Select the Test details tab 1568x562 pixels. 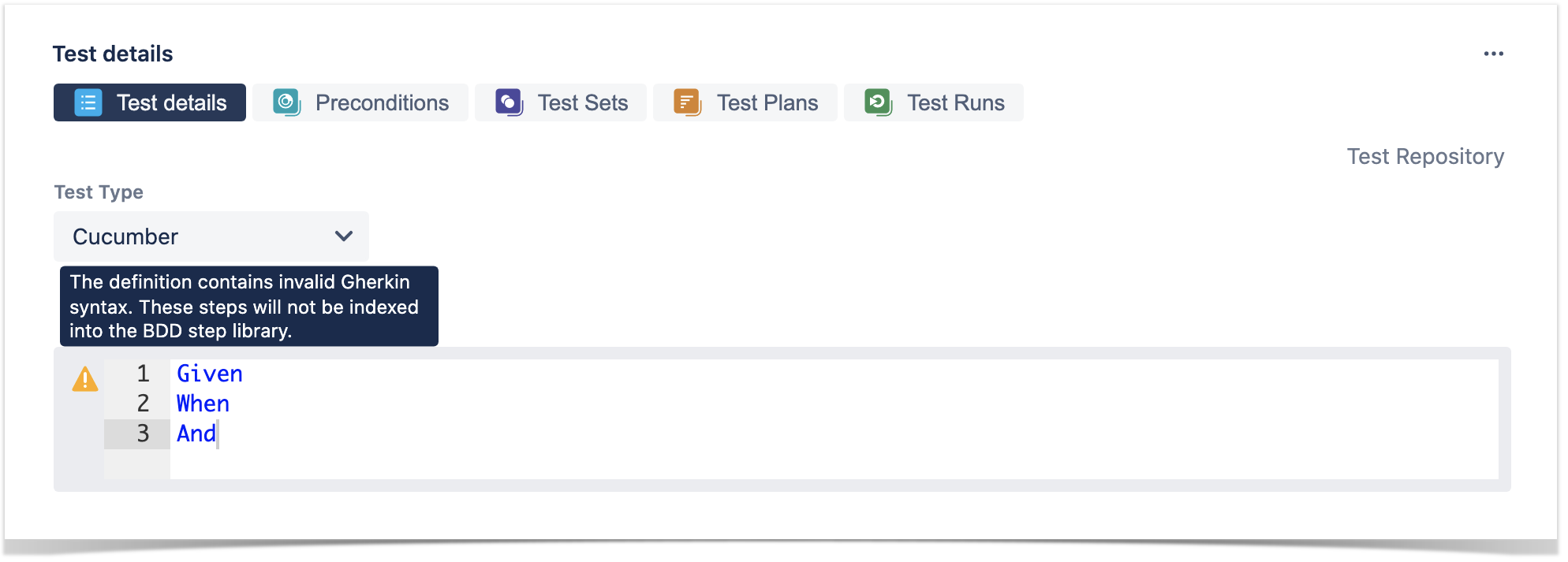150,102
